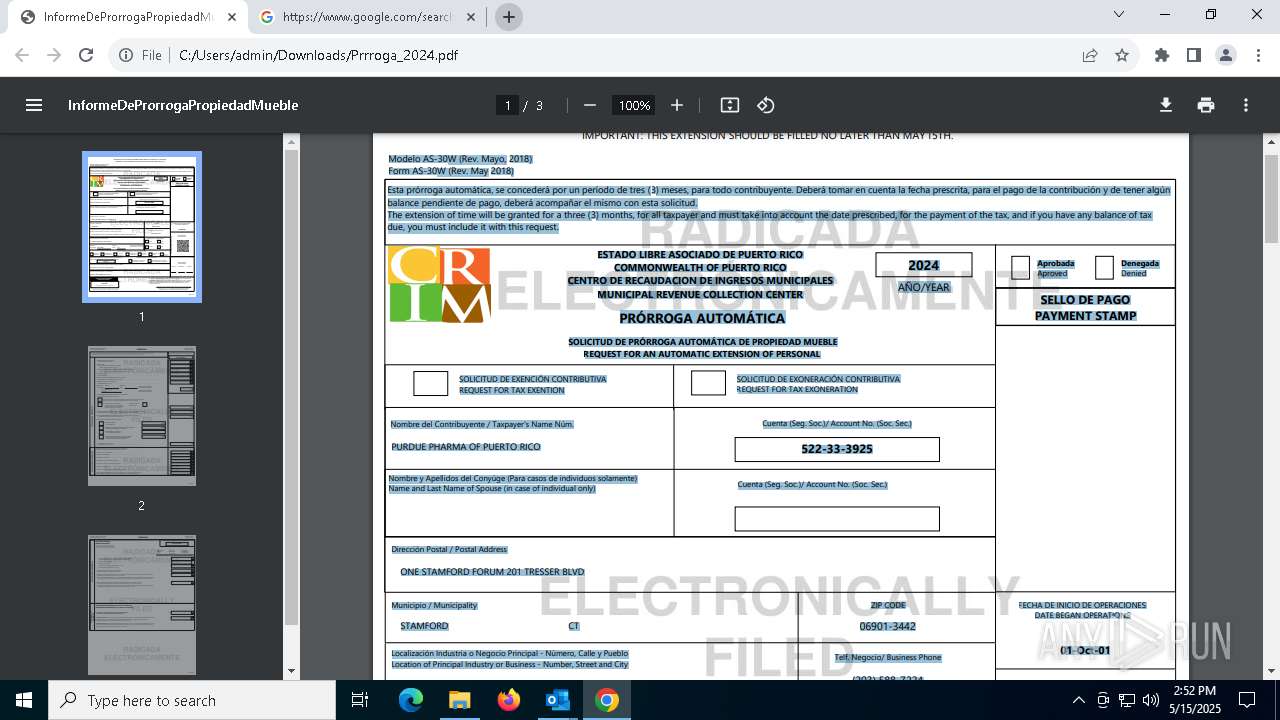Open the clock showing 2:52 PM
1280x720 pixels.
click(x=1195, y=700)
